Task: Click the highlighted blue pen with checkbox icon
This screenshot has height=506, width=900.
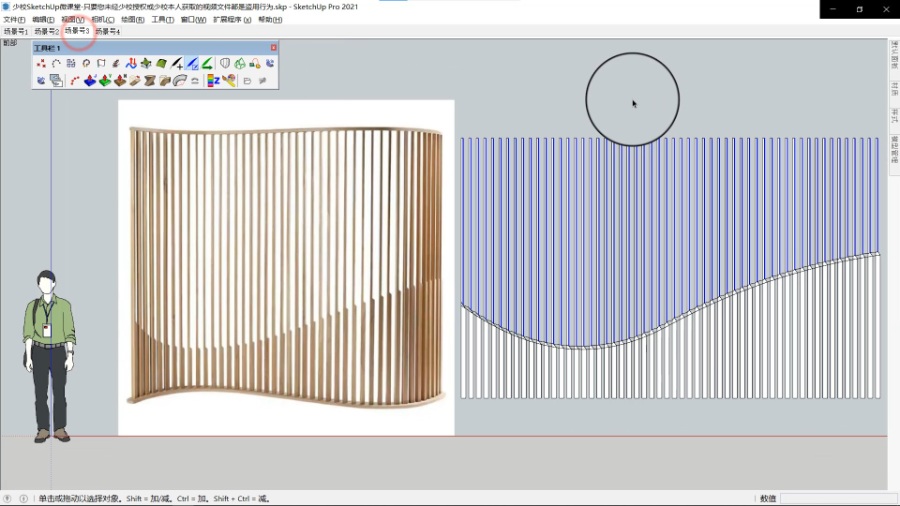Action: pyautogui.click(x=192, y=64)
